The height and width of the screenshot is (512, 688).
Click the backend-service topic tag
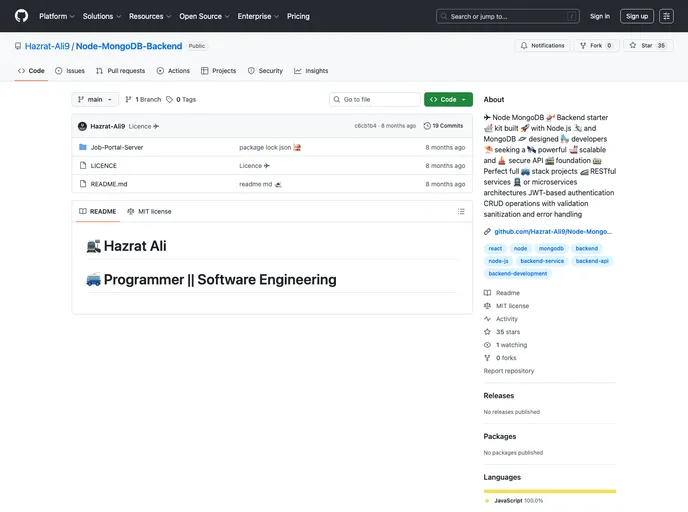point(542,261)
